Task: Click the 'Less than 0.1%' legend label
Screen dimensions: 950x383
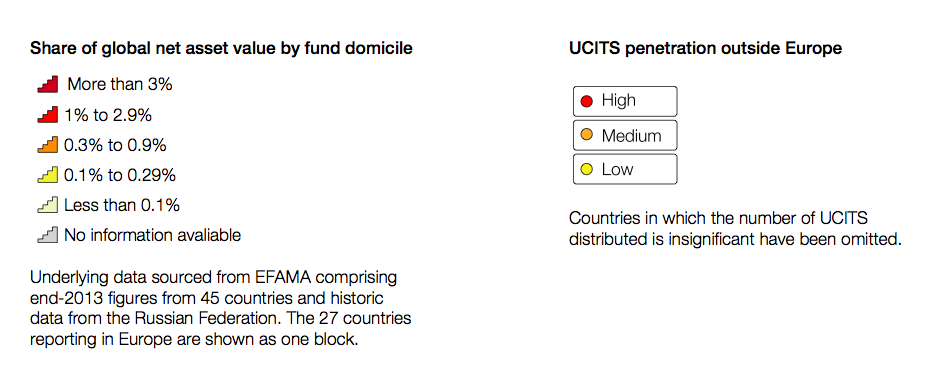Action: click(122, 205)
